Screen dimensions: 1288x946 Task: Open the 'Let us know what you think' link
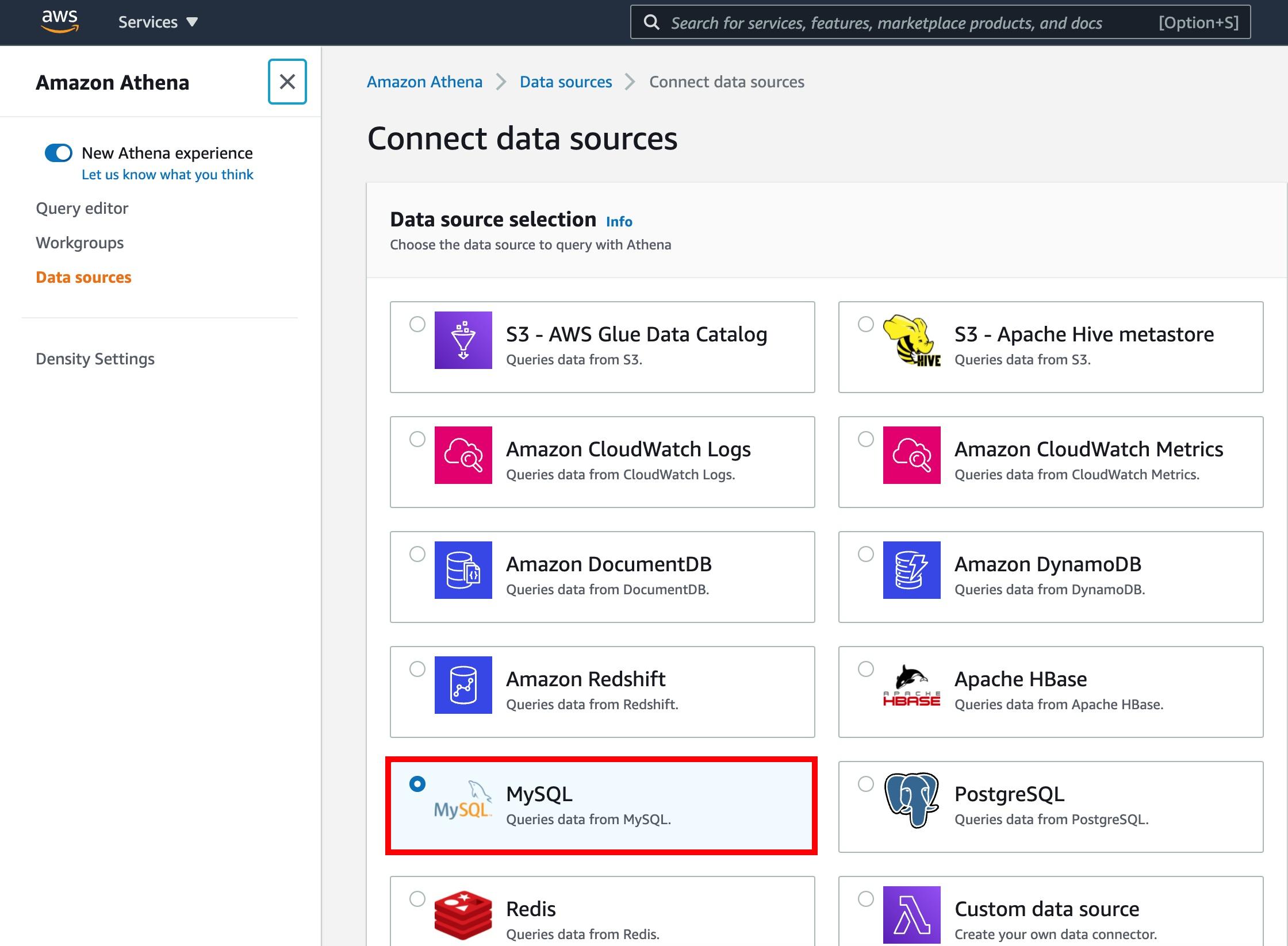[167, 175]
